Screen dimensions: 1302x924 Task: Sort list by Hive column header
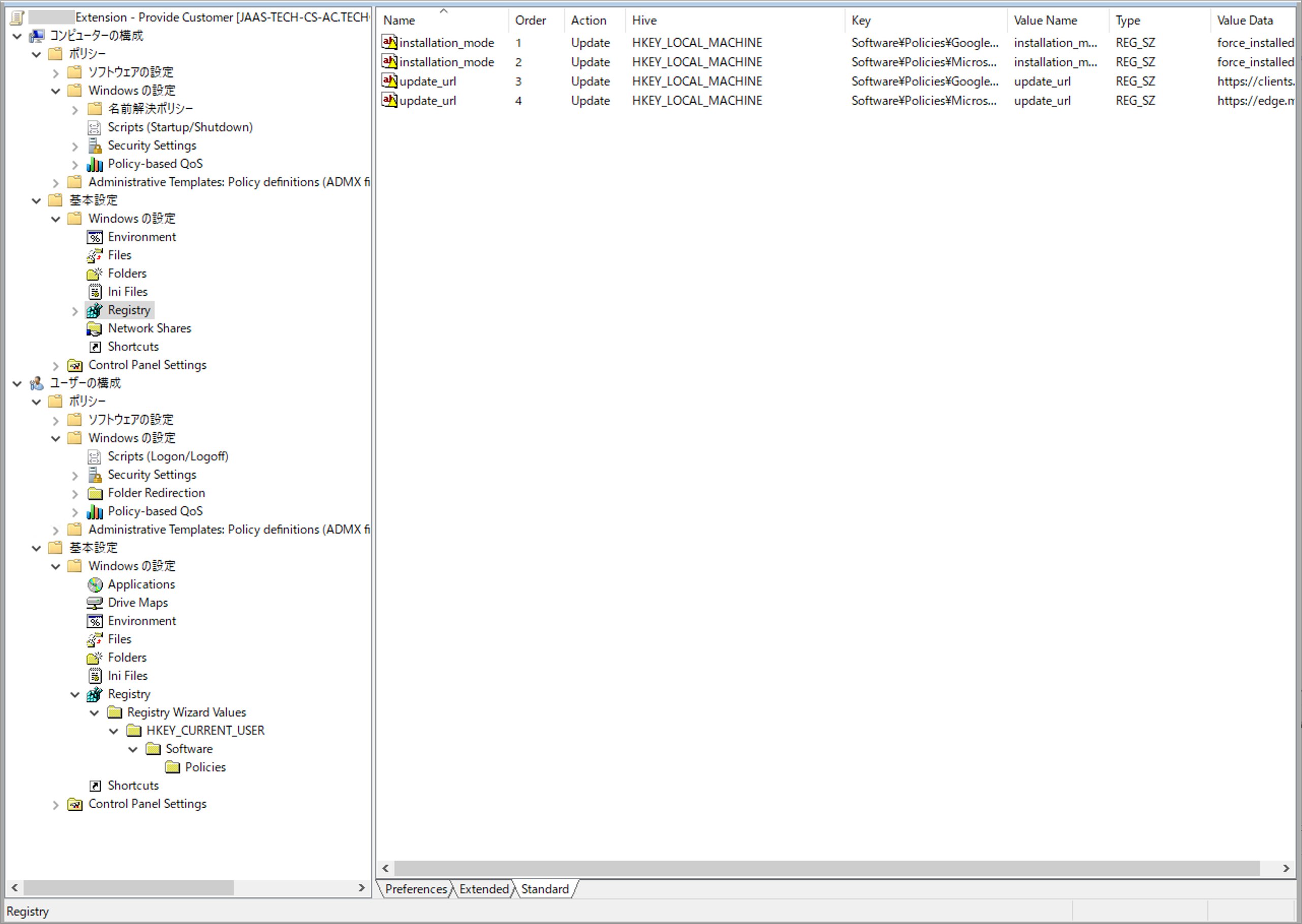735,20
